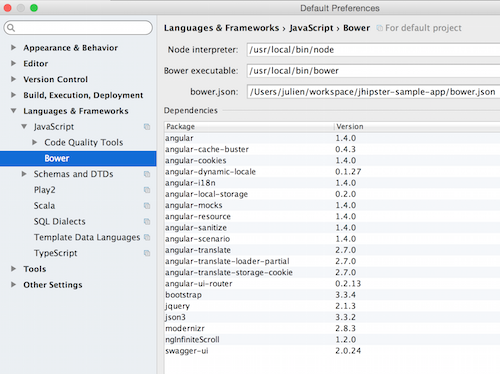Click the project-level icon beside TypeScript
This screenshot has height=374, width=500.
(x=147, y=253)
